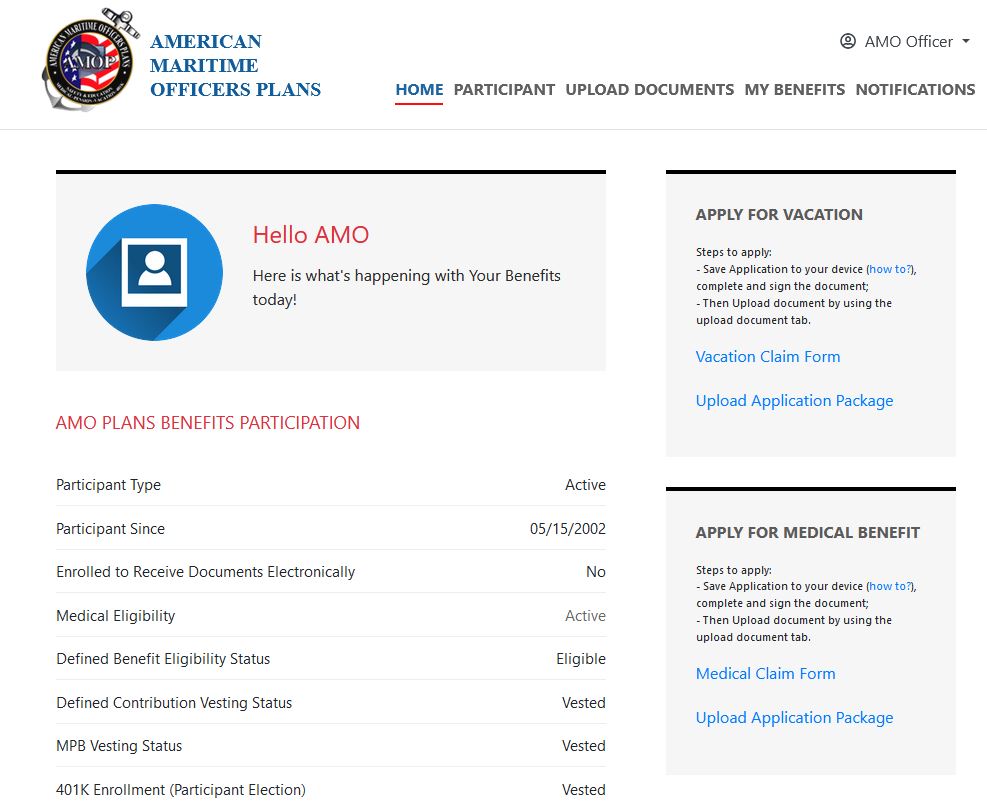Open the Medical Claim Form link

[x=765, y=674]
